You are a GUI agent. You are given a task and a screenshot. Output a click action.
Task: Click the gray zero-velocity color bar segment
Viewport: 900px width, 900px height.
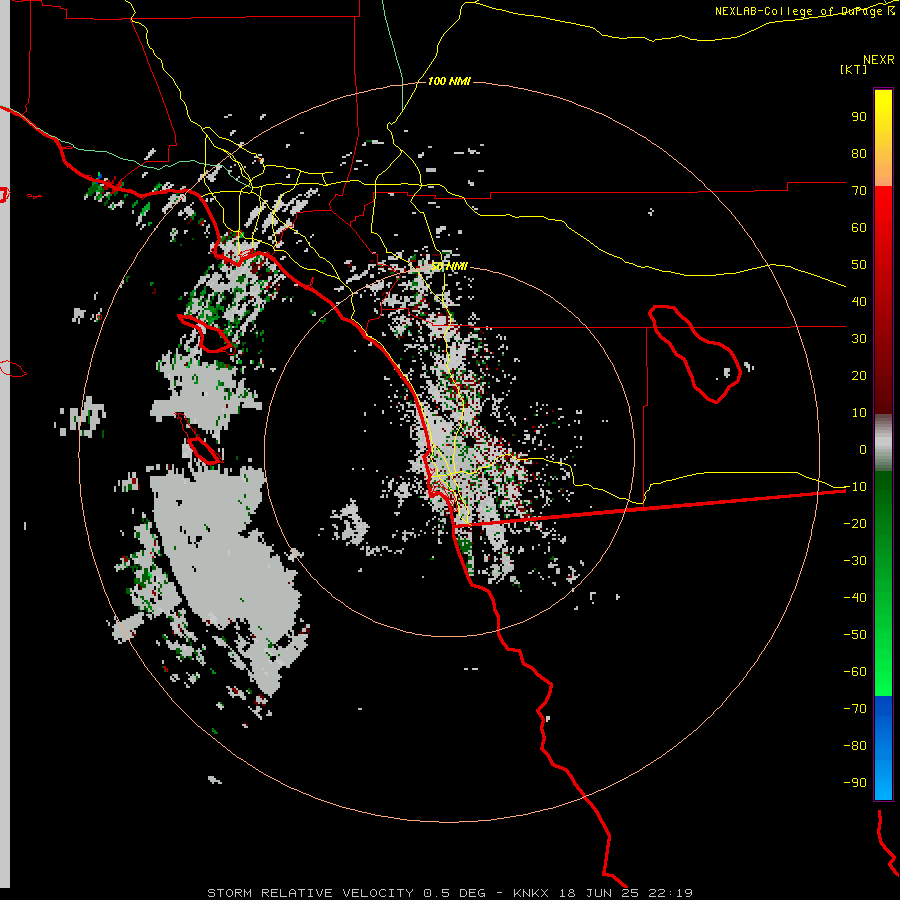883,443
